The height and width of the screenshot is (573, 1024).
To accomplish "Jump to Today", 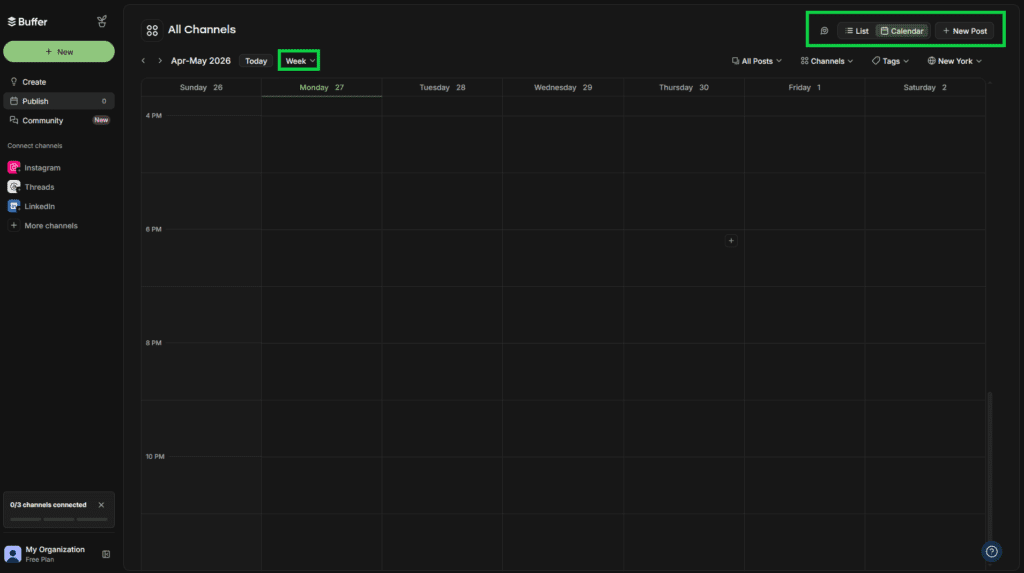I will pos(256,61).
